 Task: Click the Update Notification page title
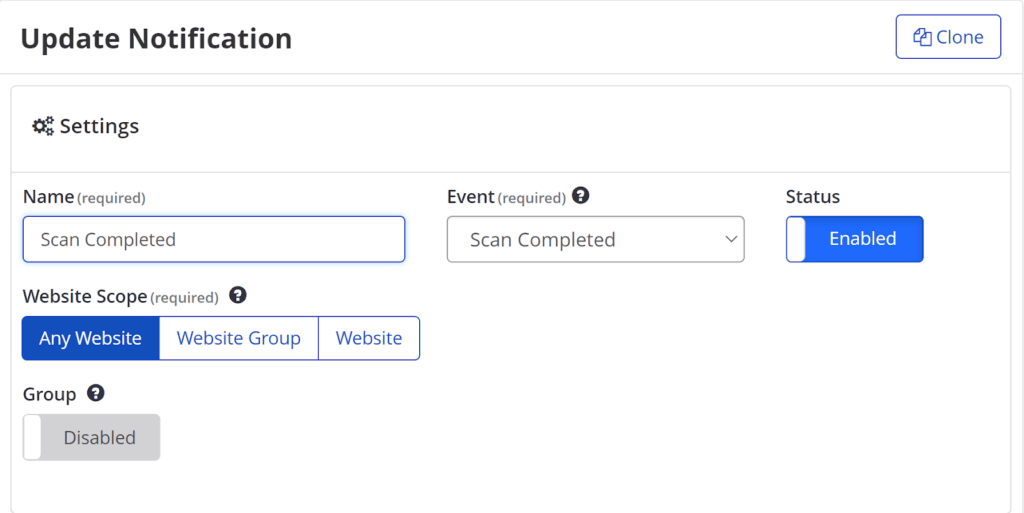[x=156, y=38]
